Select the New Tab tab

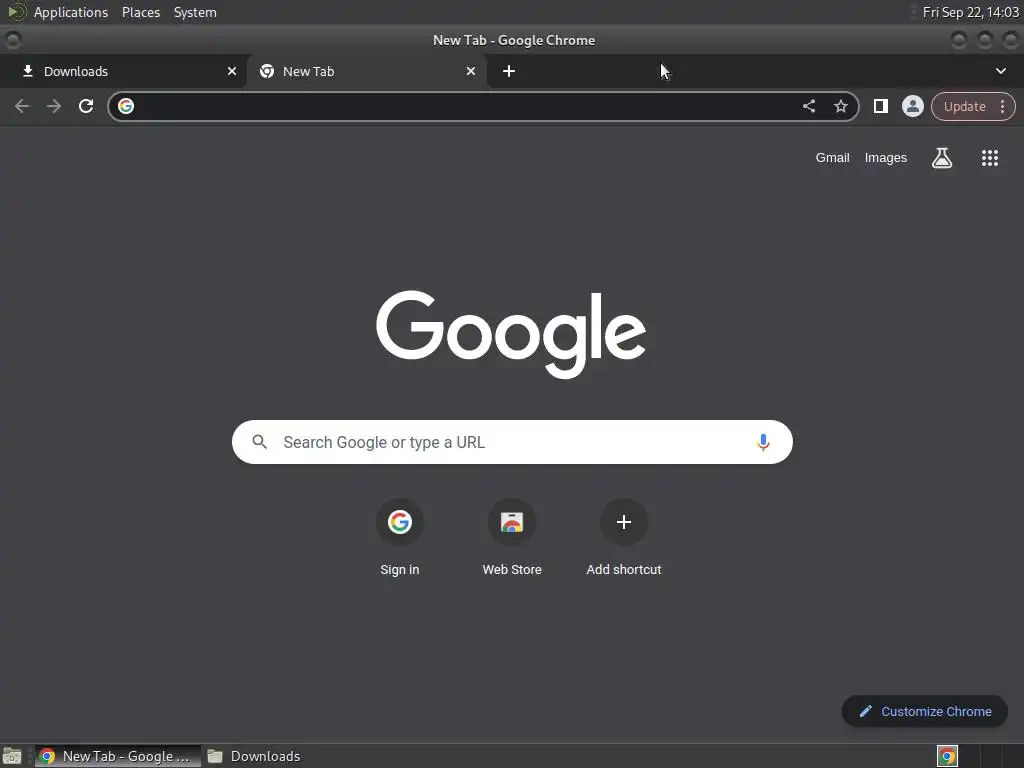(x=366, y=71)
